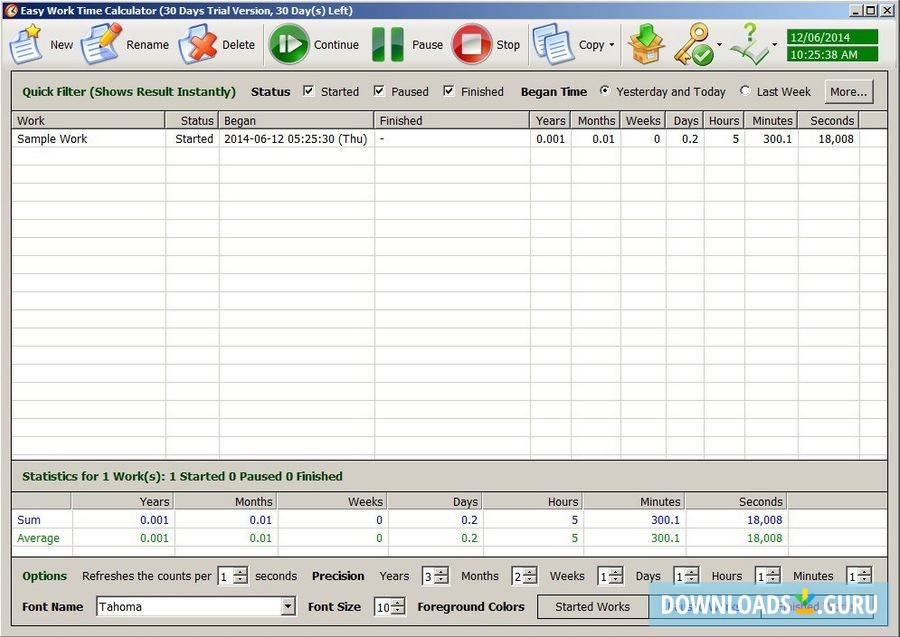Screen dimensions: 900x637
Task: Click the Sum row label in statistics
Action: coord(29,520)
